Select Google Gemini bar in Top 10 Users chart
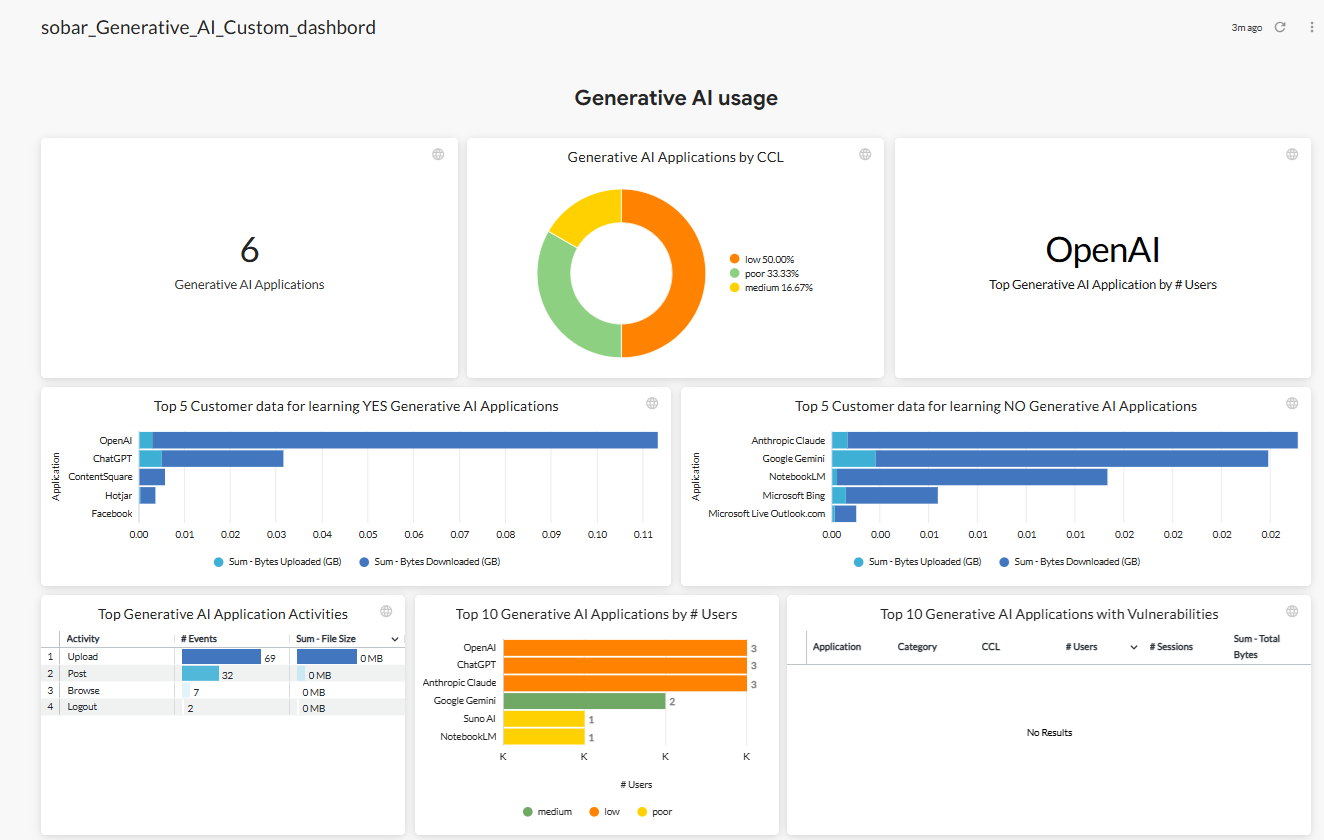Screen dimensions: 1324x840 (x=584, y=701)
